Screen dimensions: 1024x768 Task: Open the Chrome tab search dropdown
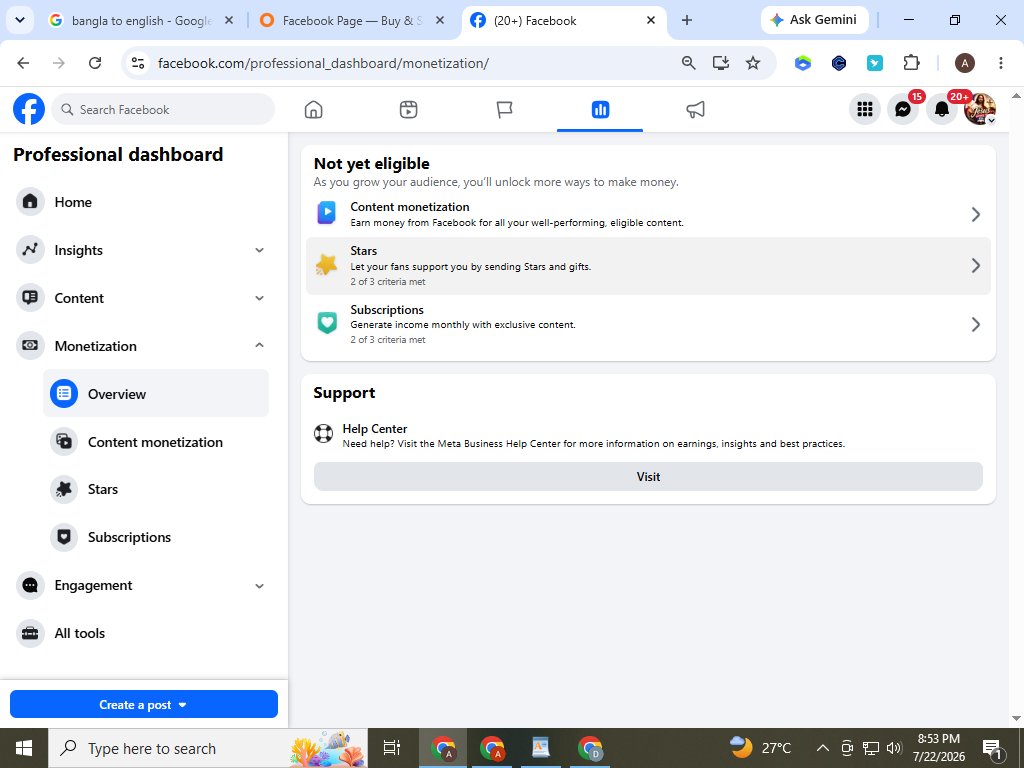(x=20, y=20)
